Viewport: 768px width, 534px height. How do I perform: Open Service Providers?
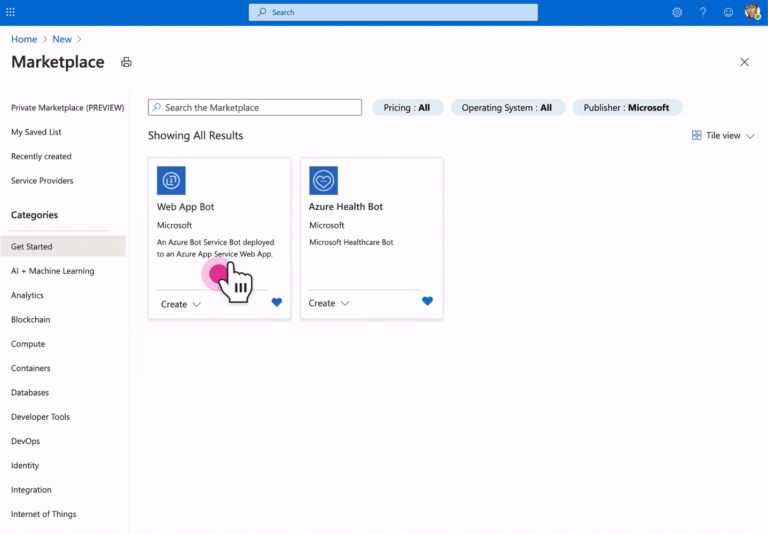pyautogui.click(x=42, y=180)
